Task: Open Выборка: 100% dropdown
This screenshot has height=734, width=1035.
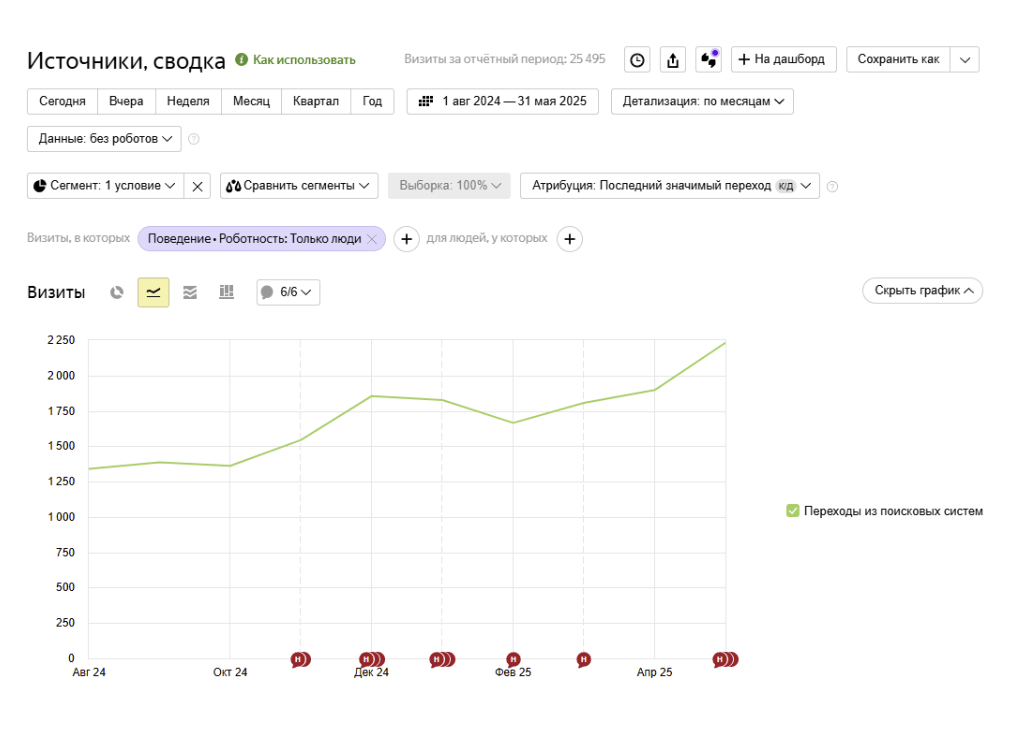Action: pyautogui.click(x=450, y=186)
